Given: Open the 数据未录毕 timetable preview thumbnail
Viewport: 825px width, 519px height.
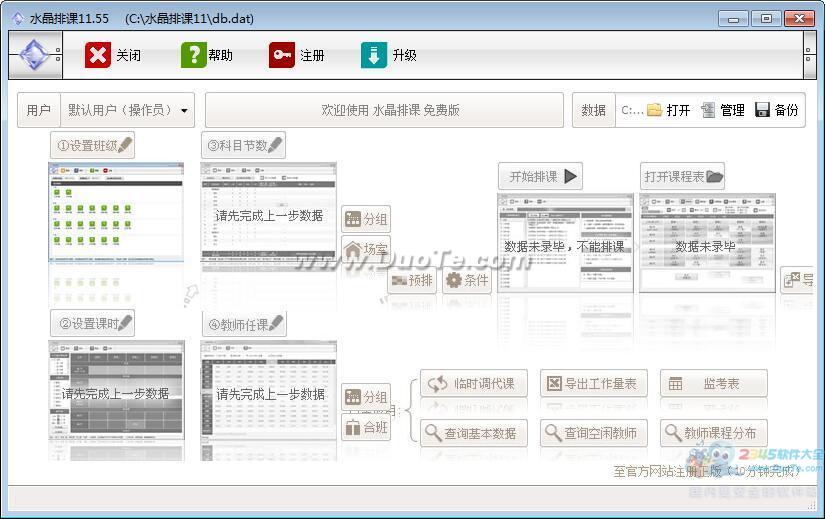Looking at the screenshot, I should (x=707, y=243).
